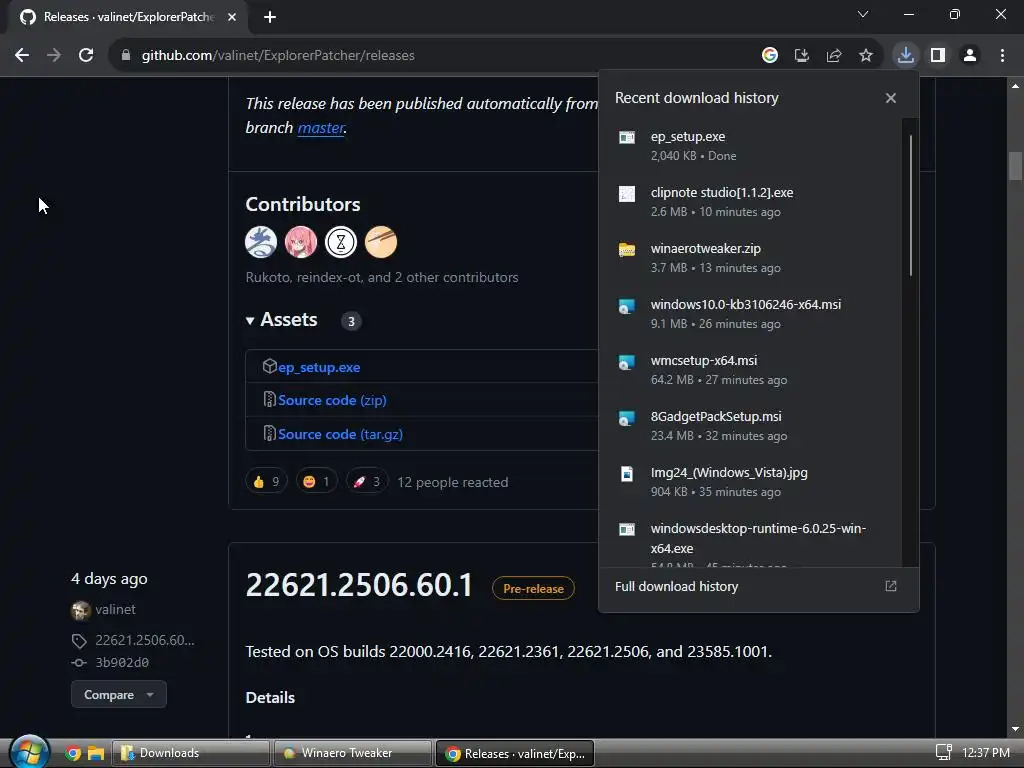Click the external-link icon beside Full download history
This screenshot has height=768, width=1024.
click(x=891, y=586)
